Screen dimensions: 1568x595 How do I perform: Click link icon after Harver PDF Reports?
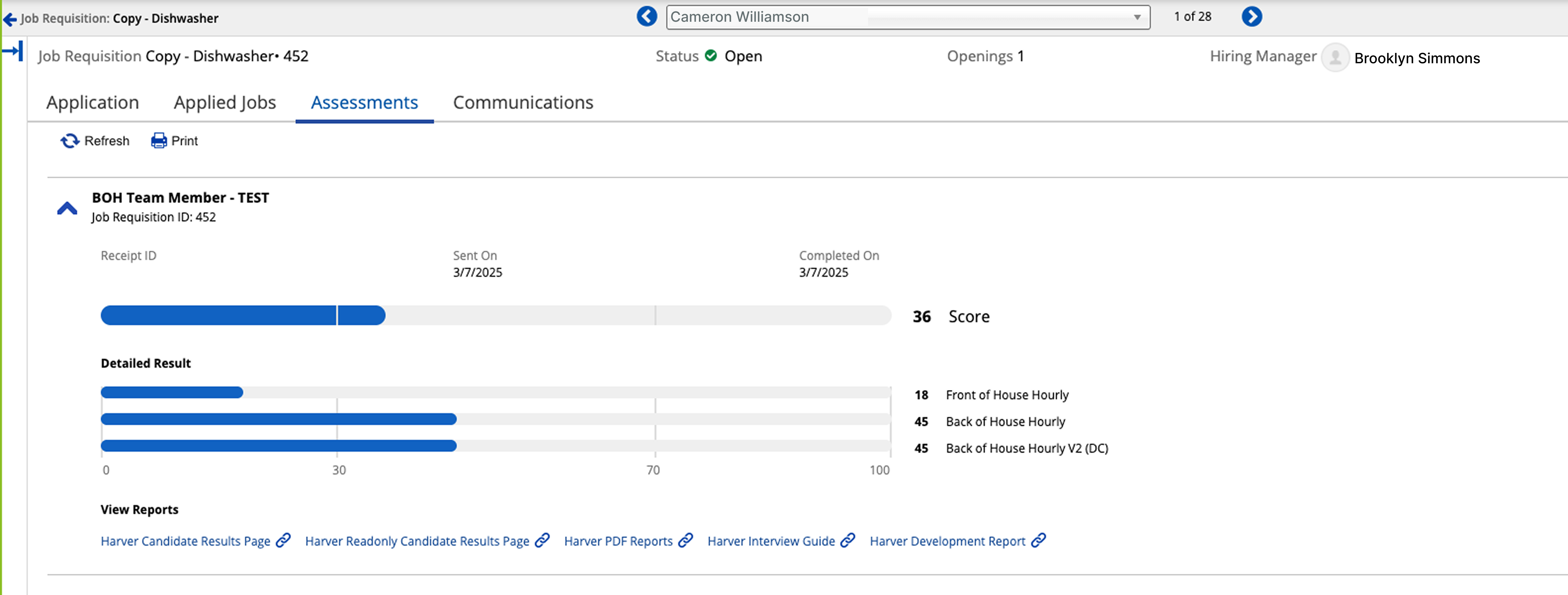685,540
